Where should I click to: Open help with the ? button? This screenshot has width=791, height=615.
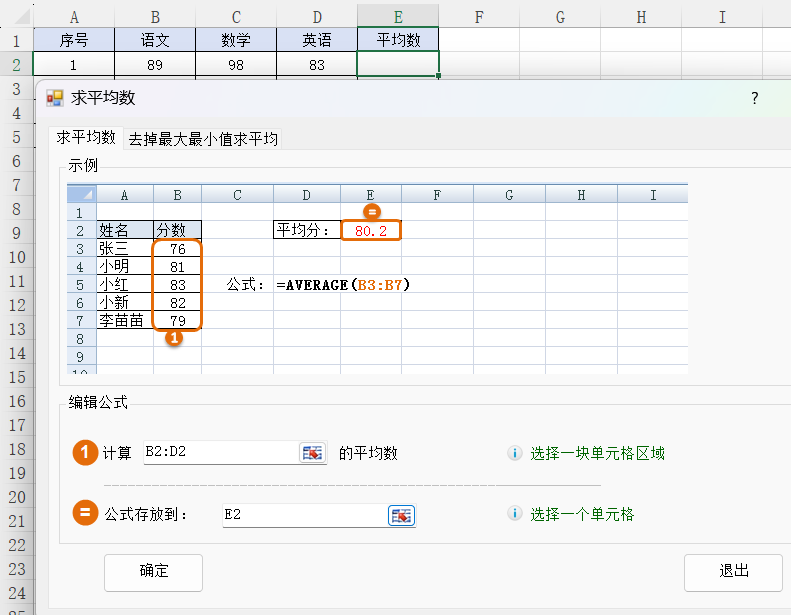click(754, 98)
